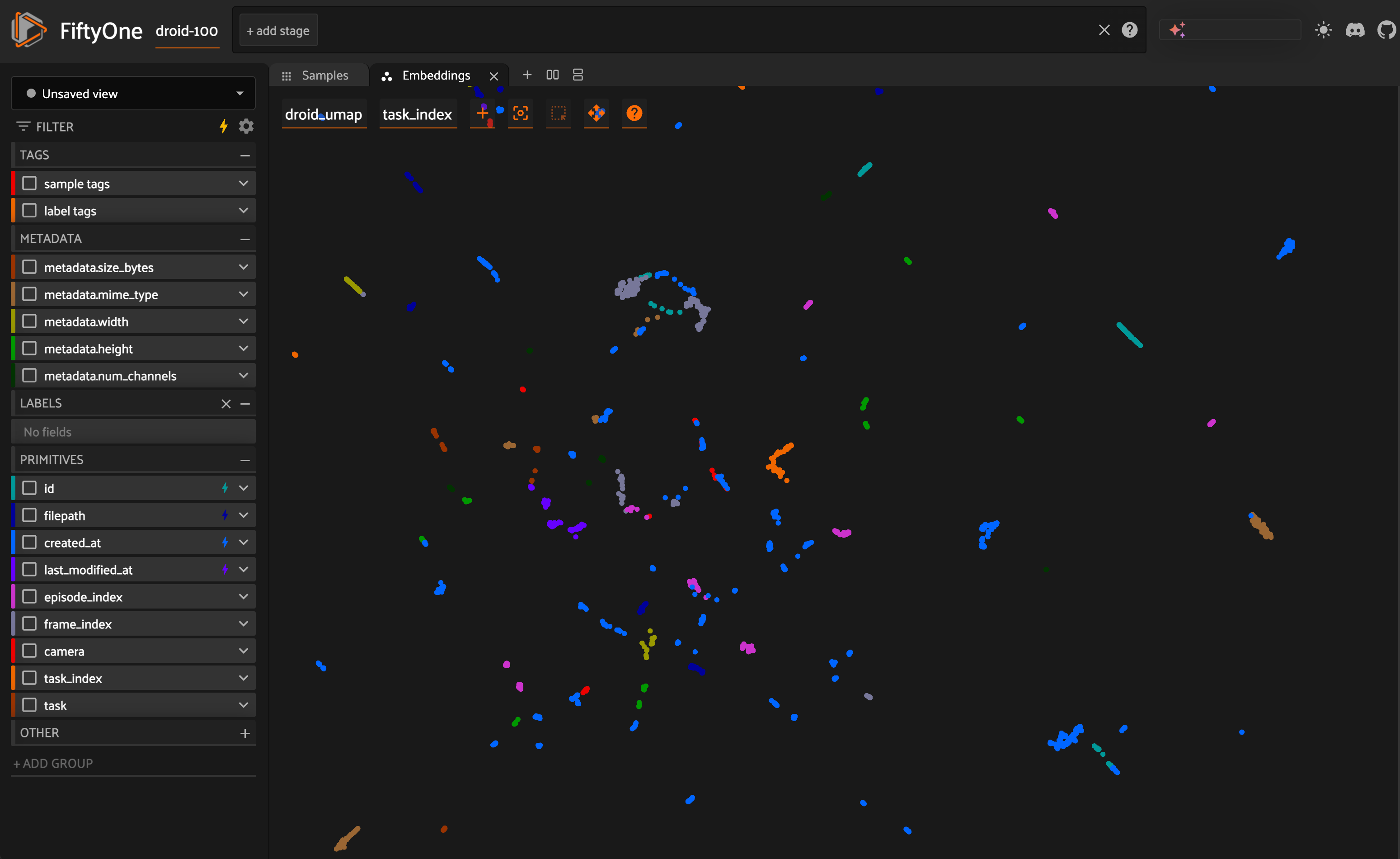The width and height of the screenshot is (1400, 859).
Task: Expand the last_modified_at chevron
Action: [244, 570]
